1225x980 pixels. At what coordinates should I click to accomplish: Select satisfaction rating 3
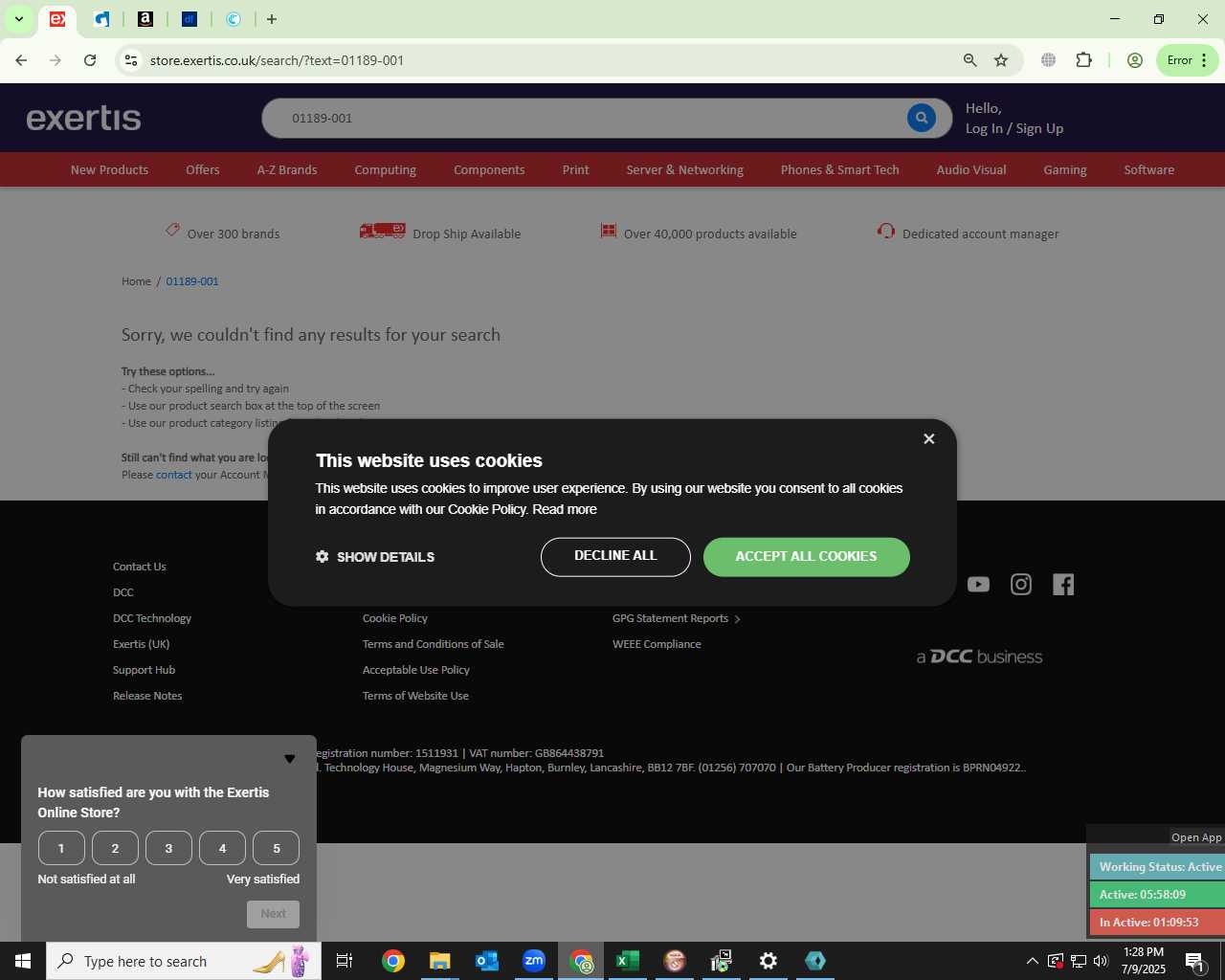click(168, 848)
